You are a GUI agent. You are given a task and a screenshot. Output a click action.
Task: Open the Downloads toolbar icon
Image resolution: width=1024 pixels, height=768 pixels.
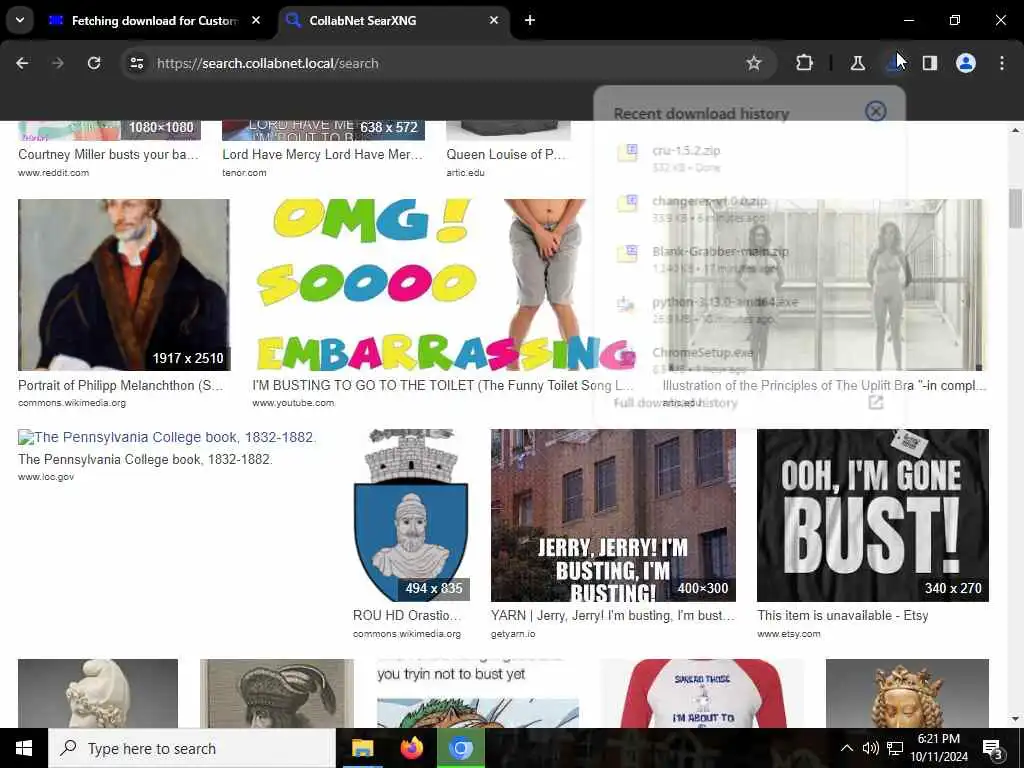[x=894, y=63]
